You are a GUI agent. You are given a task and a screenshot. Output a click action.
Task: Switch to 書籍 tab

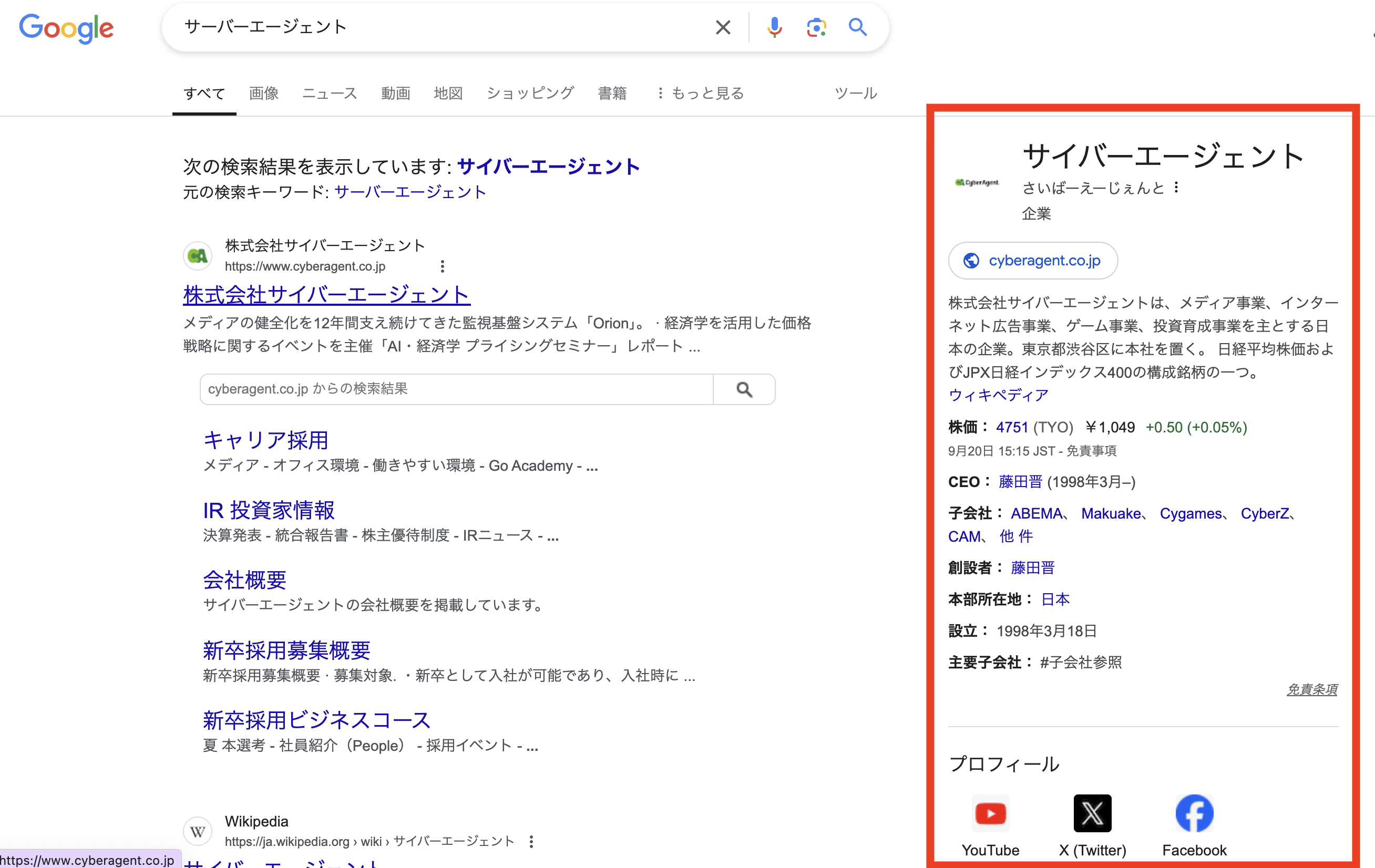coord(612,93)
